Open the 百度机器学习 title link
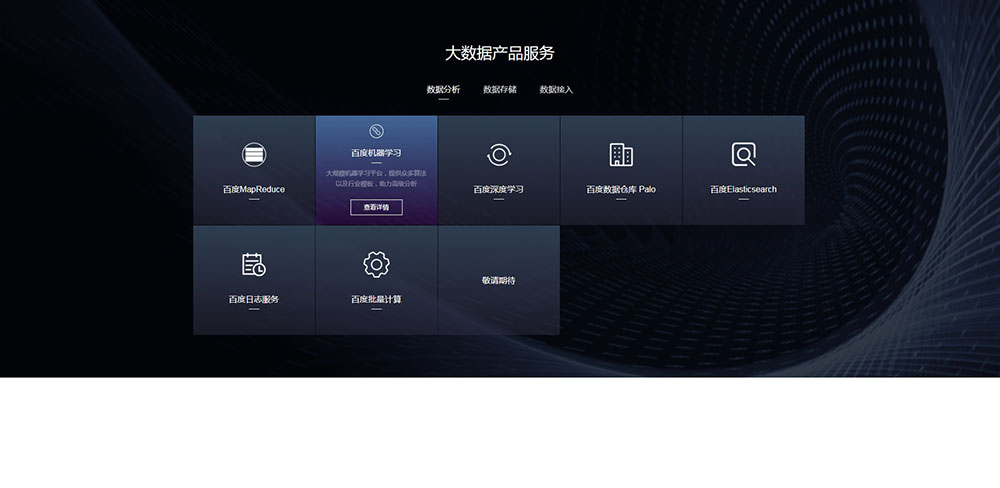The width and height of the screenshot is (1000, 488). click(x=376, y=153)
